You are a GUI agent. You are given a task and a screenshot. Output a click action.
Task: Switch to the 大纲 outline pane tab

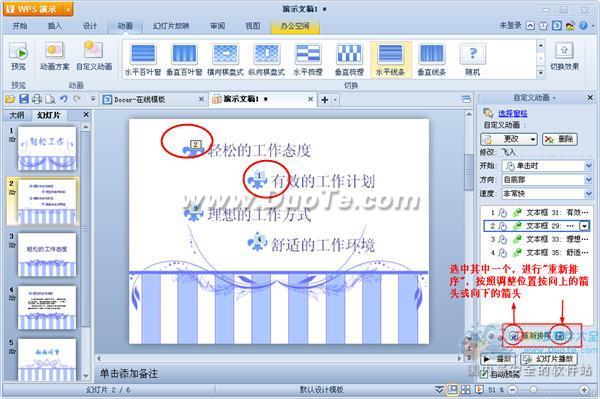coord(17,115)
